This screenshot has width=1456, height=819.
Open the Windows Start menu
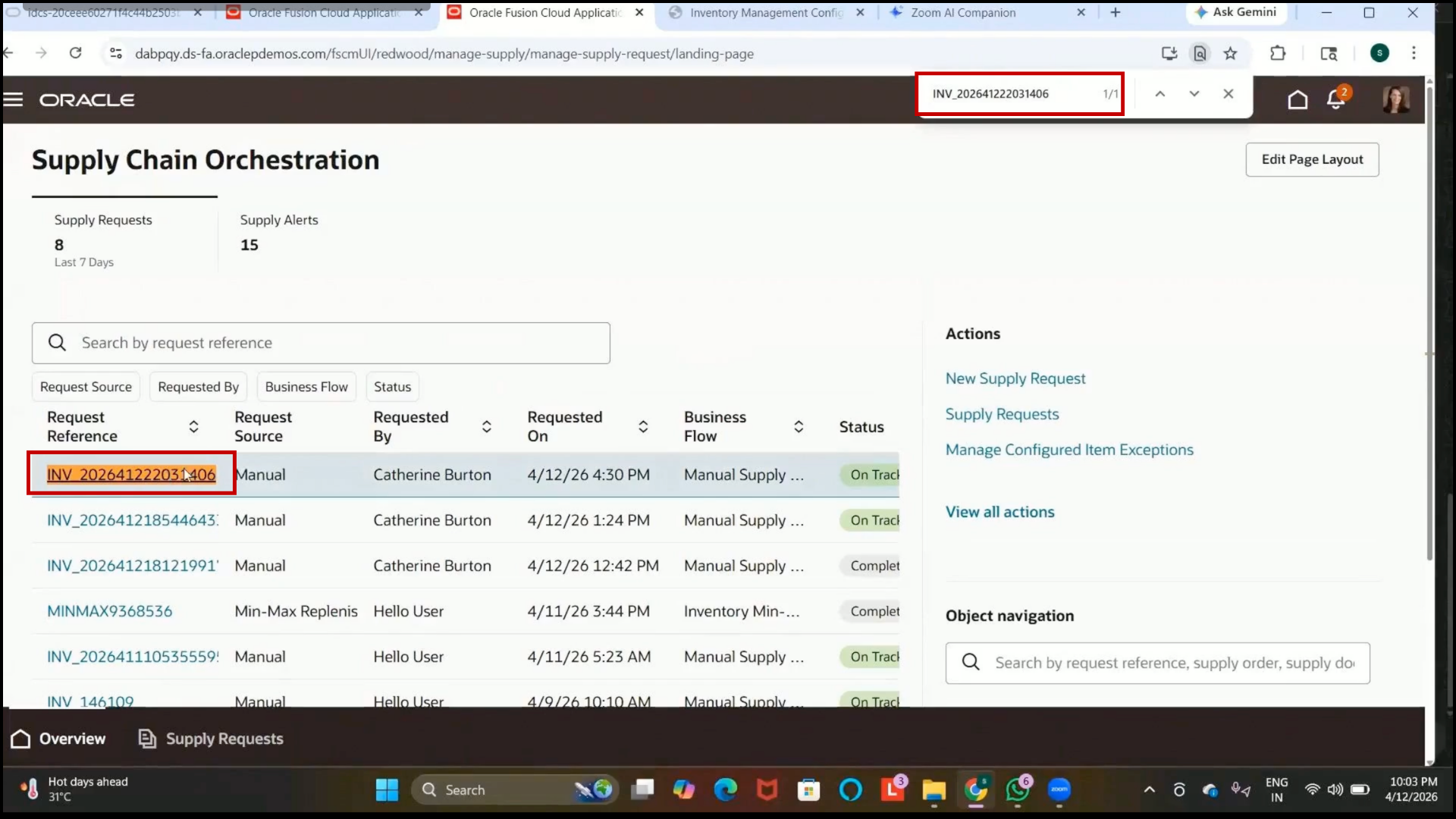click(387, 790)
